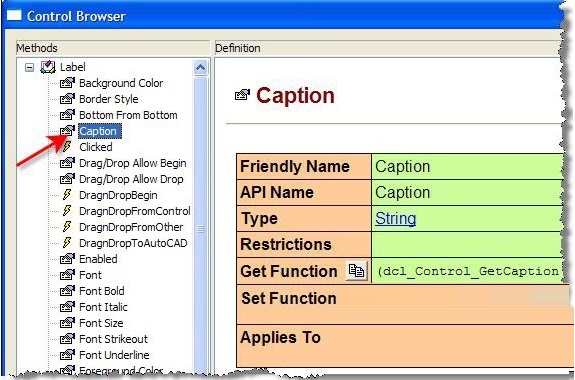Select Drag/Drop Allow Begin row
The width and height of the screenshot is (575, 380).
coord(132,163)
